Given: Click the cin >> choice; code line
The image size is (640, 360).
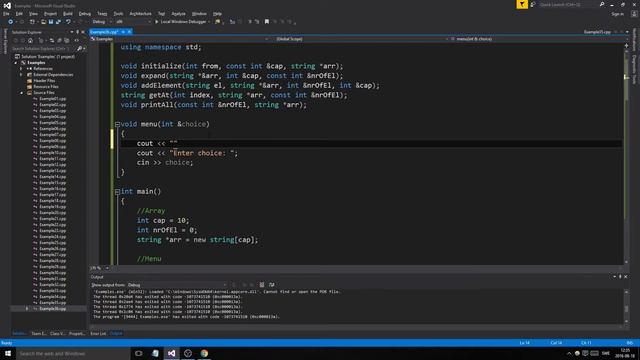Looking at the screenshot, I should 165,162.
